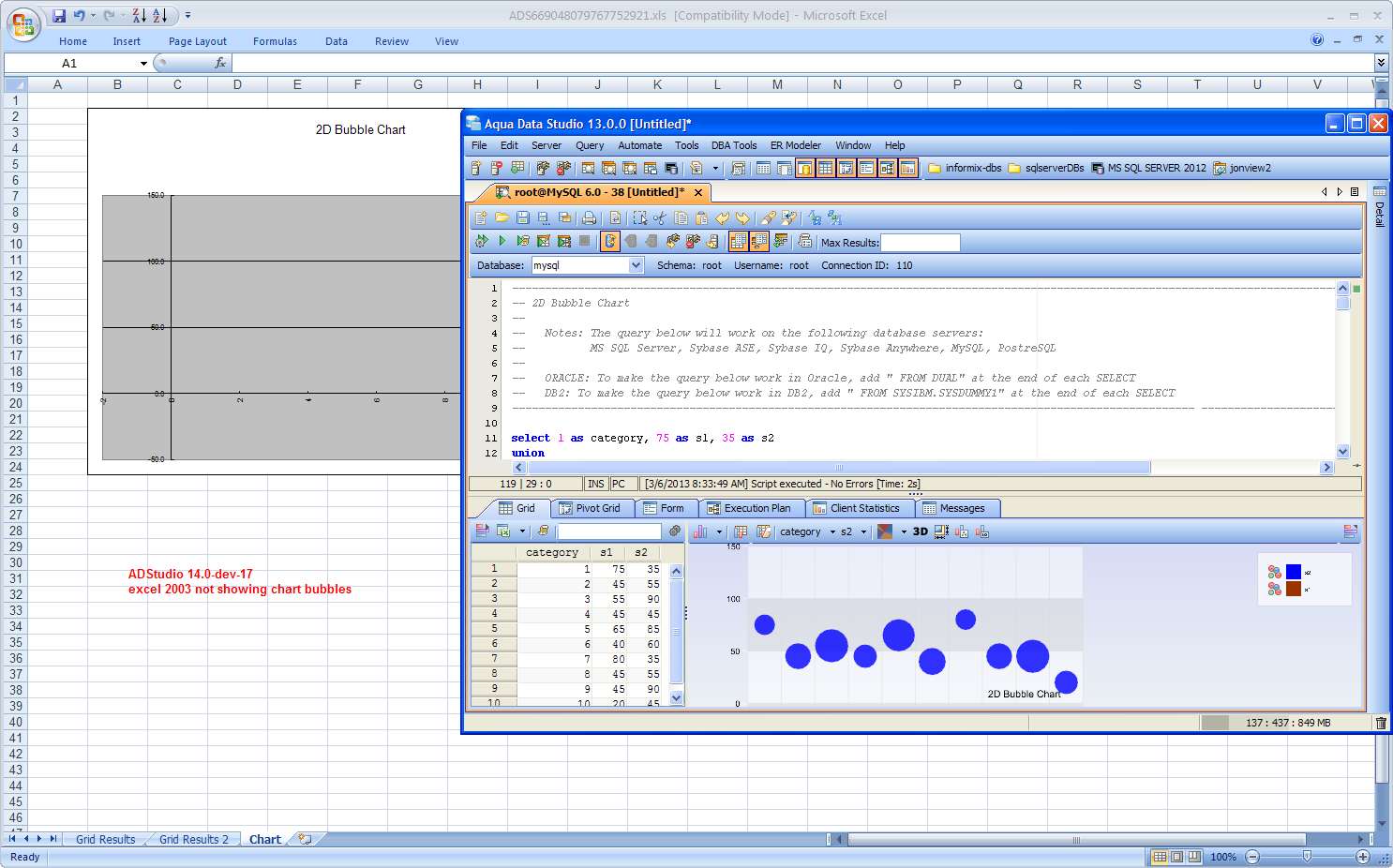
Task: Toggle the auto-commit button in execution toolbar
Action: (610, 242)
